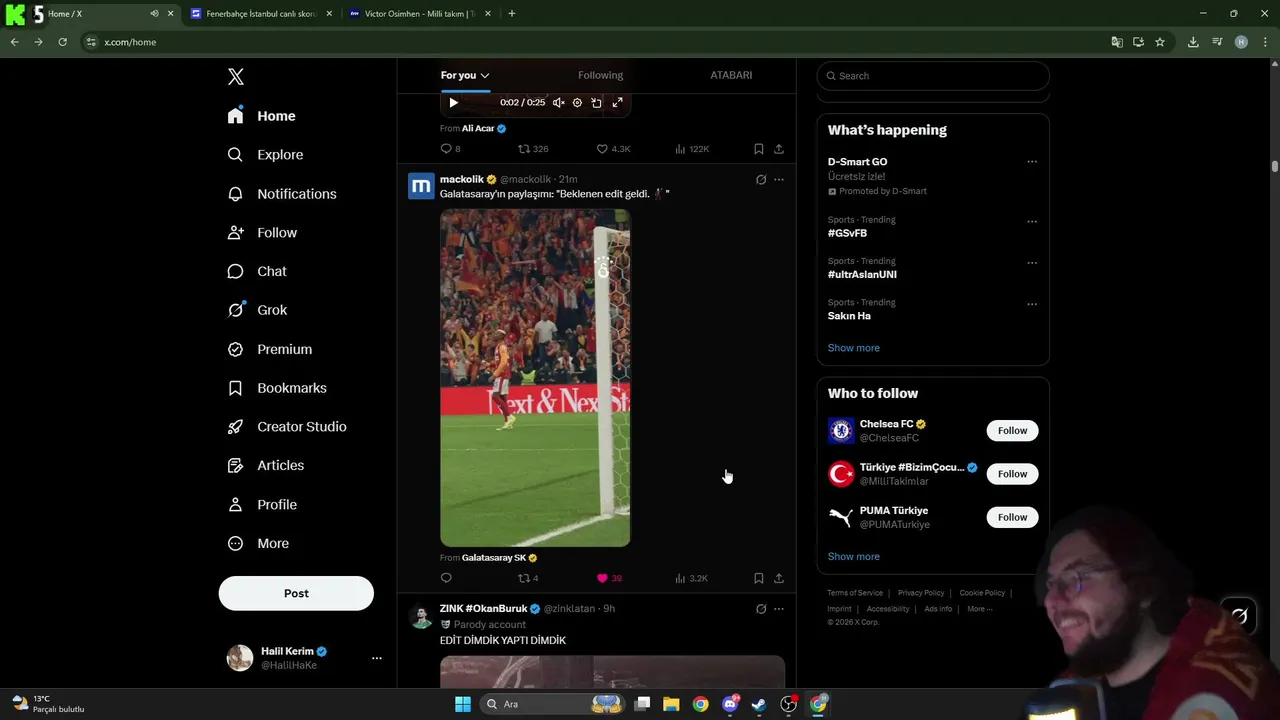Open the #ultrAslanUNI trending topic
The height and width of the screenshot is (720, 1280).
click(862, 275)
